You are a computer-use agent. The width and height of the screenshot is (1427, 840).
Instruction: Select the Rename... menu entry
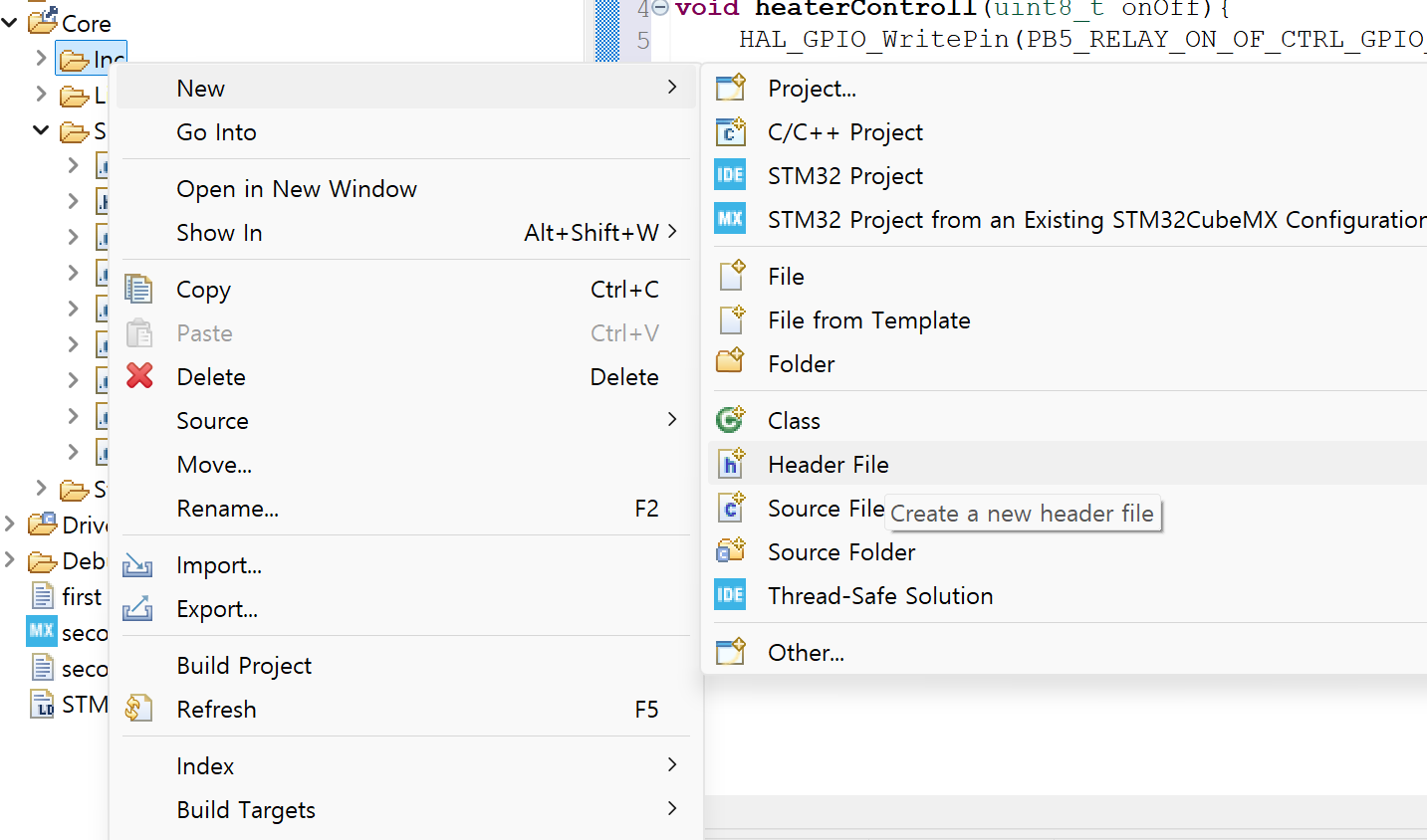click(406, 508)
